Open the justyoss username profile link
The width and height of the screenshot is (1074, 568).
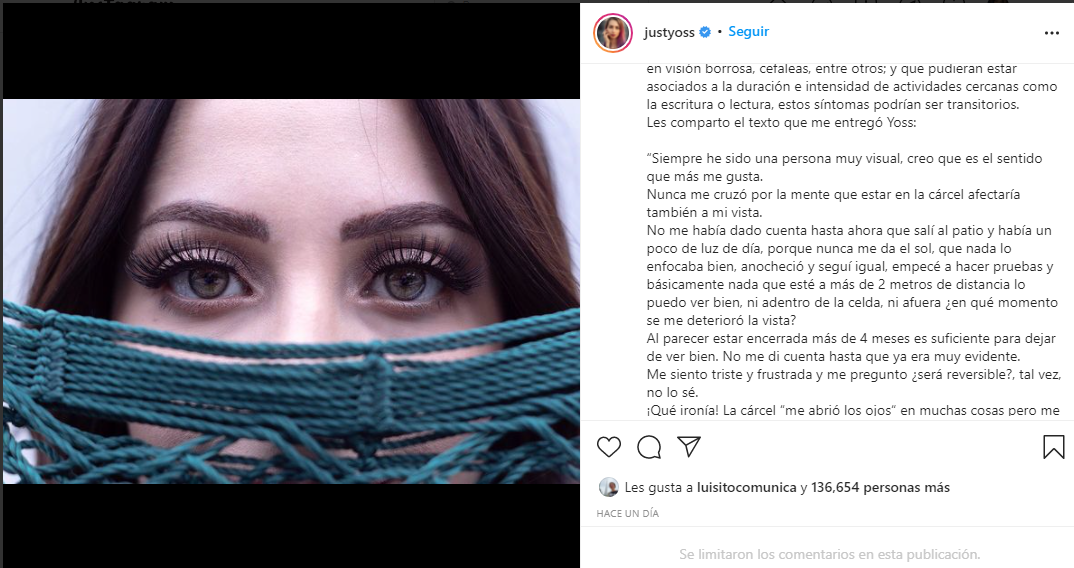(670, 32)
